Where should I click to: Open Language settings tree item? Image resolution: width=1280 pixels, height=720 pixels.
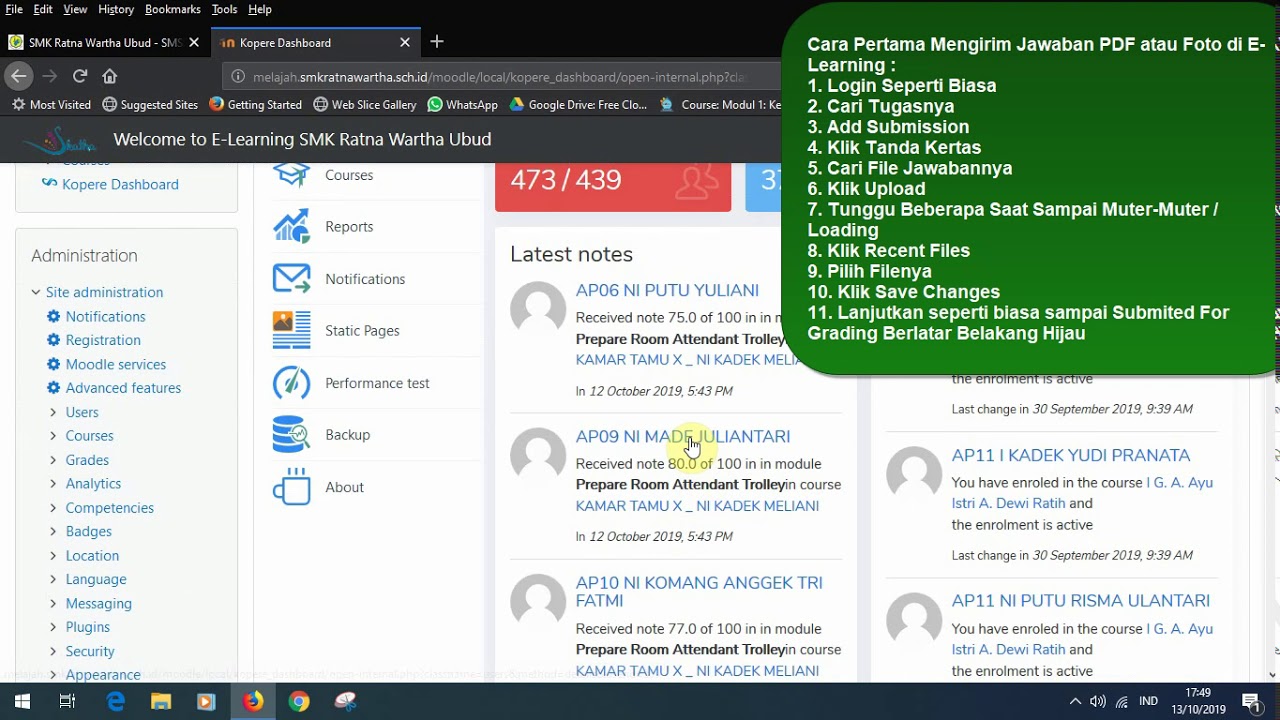[x=96, y=579]
